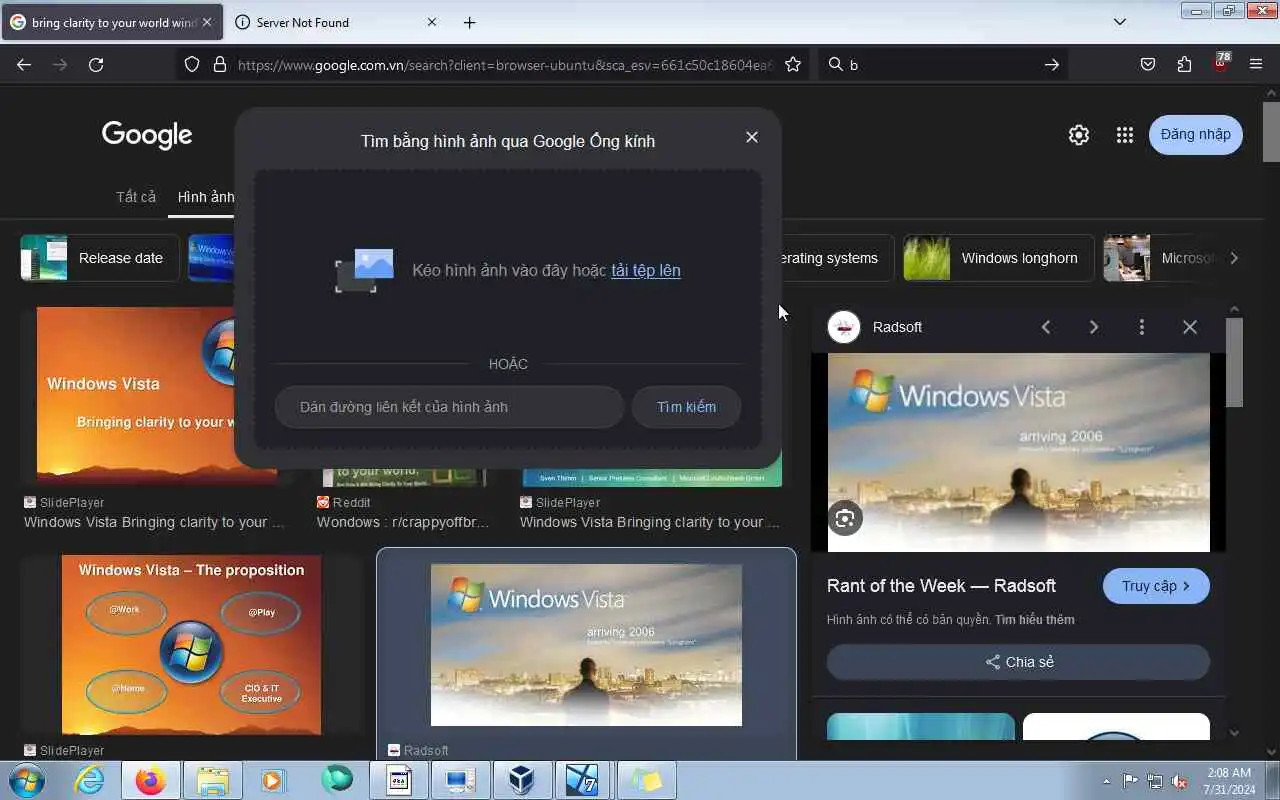Open the extension with 78 badge
This screenshot has height=800, width=1280.
point(1221,62)
